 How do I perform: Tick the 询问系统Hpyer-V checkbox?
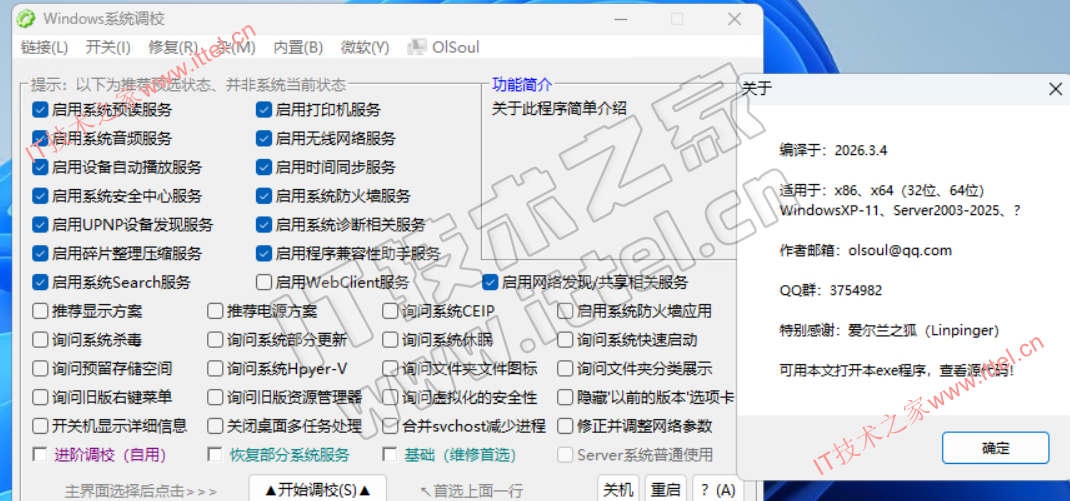tap(215, 369)
